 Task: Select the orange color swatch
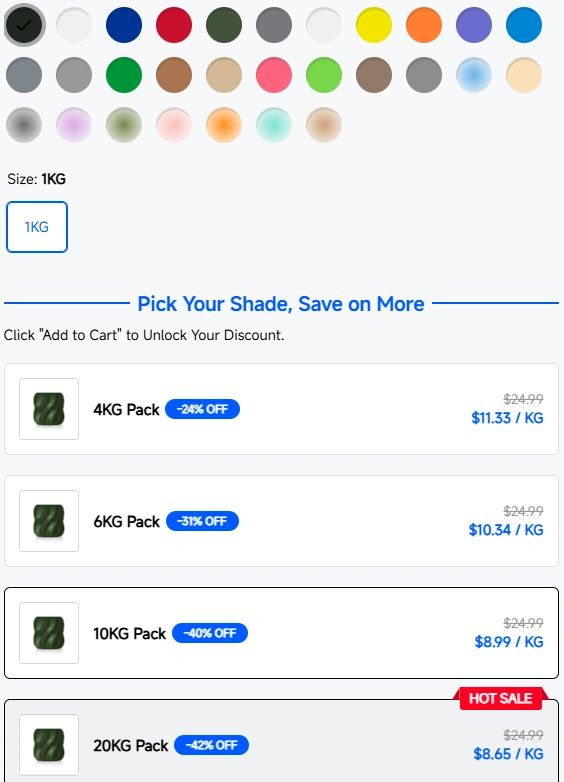pyautogui.click(x=424, y=25)
